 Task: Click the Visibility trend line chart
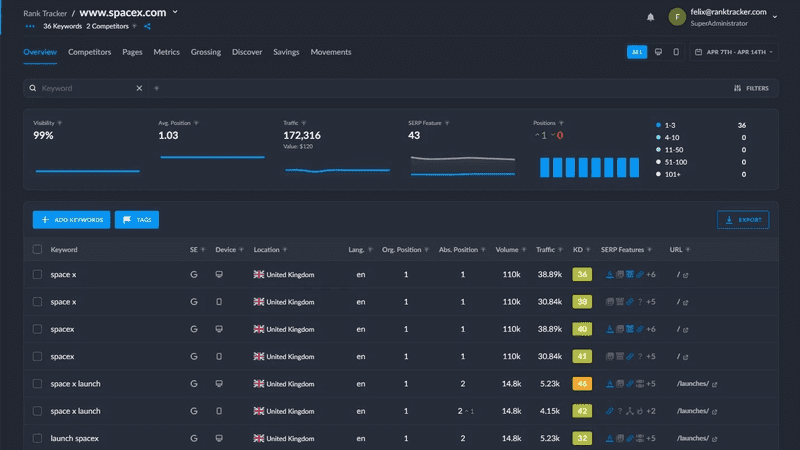tap(87, 171)
